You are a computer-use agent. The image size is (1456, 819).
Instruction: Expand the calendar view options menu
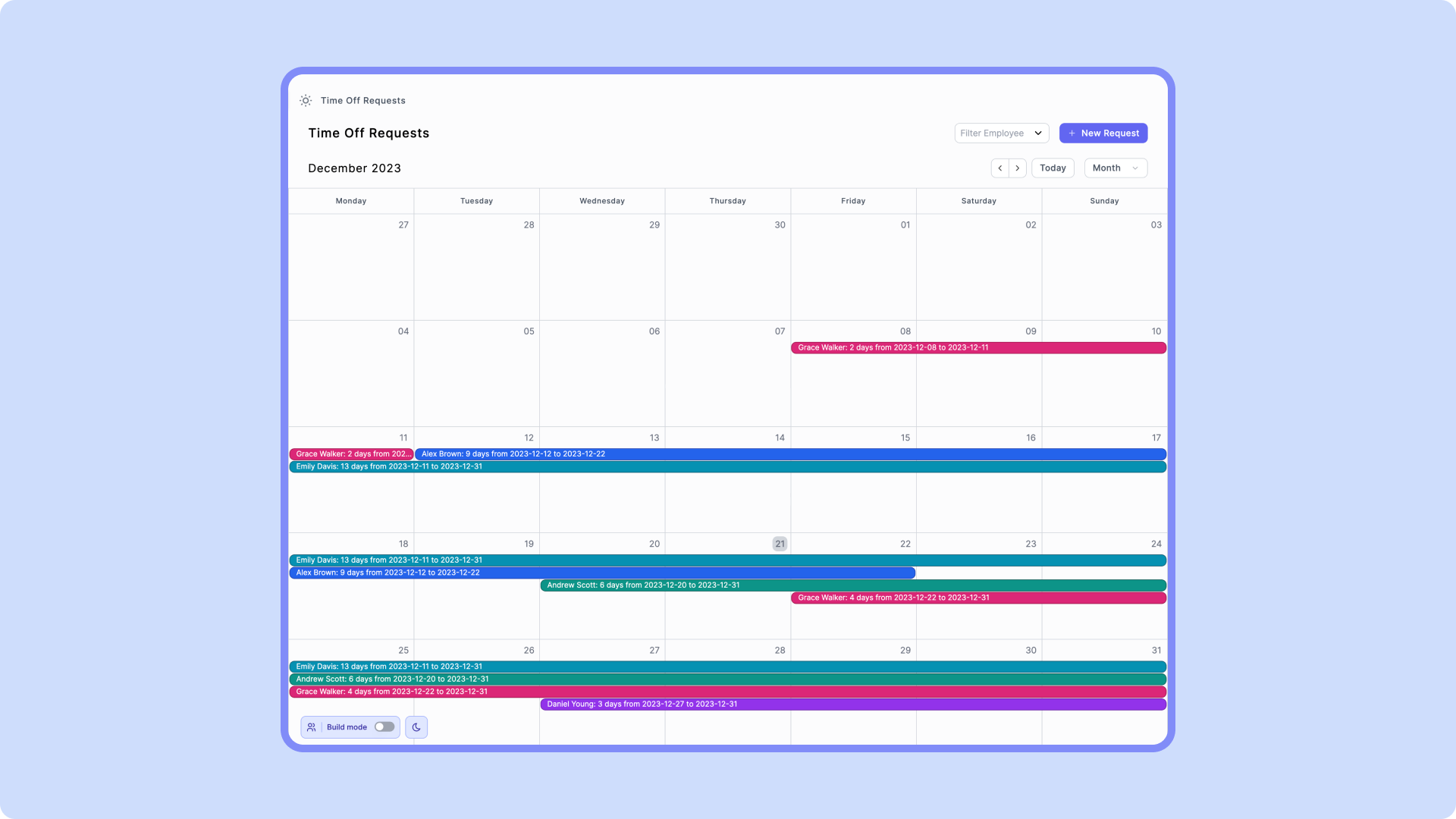[x=1115, y=168]
